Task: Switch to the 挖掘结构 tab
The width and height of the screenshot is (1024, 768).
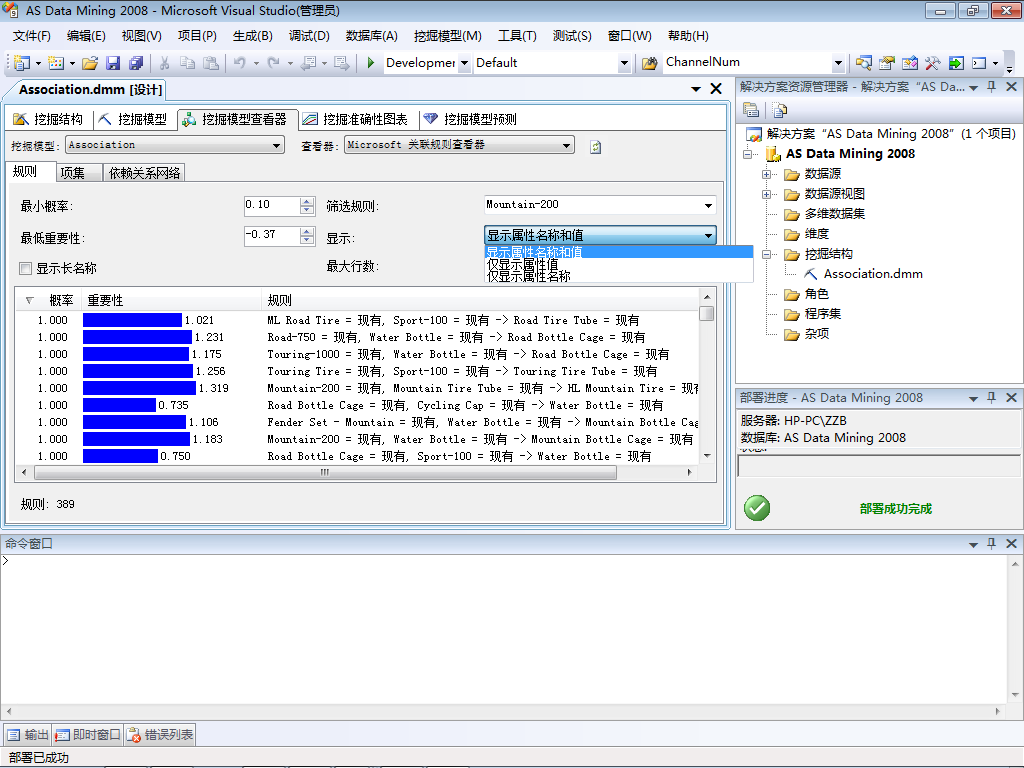Action: (49, 119)
